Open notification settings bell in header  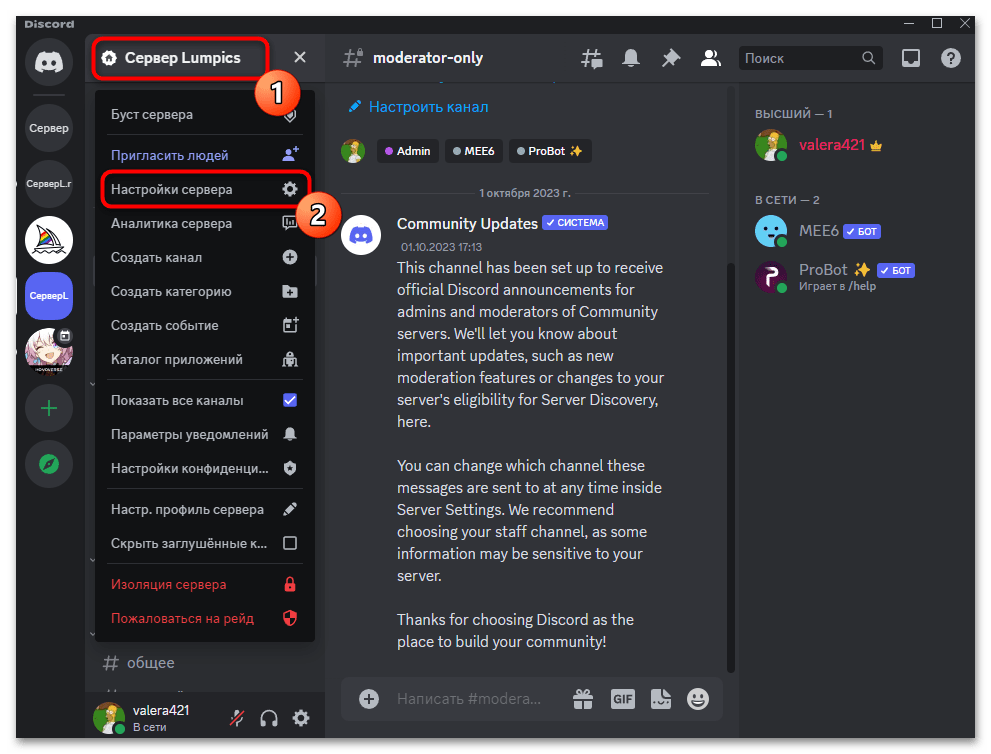pos(631,58)
